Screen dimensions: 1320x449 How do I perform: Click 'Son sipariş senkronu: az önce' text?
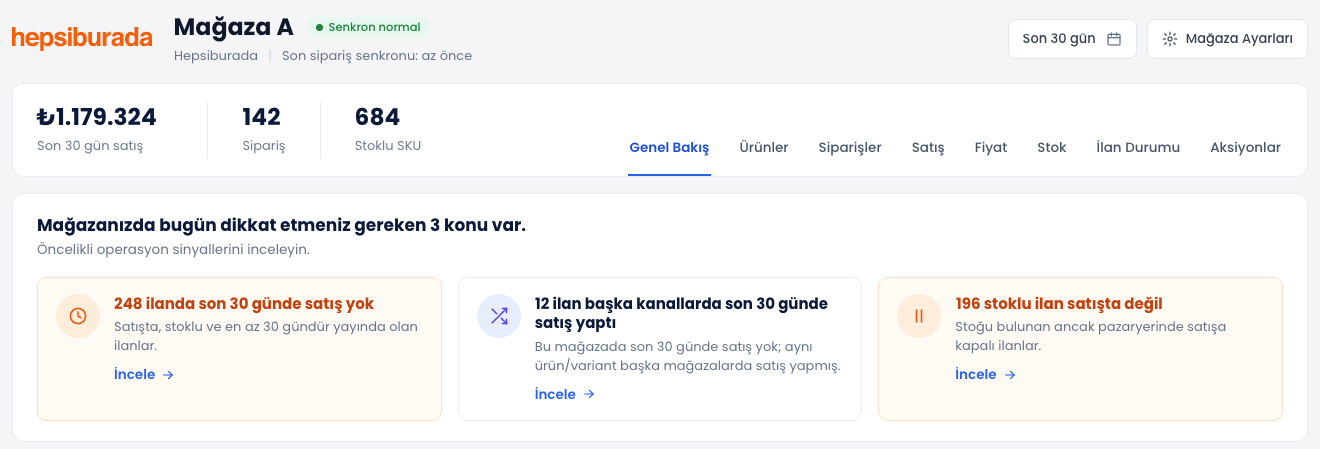377,56
